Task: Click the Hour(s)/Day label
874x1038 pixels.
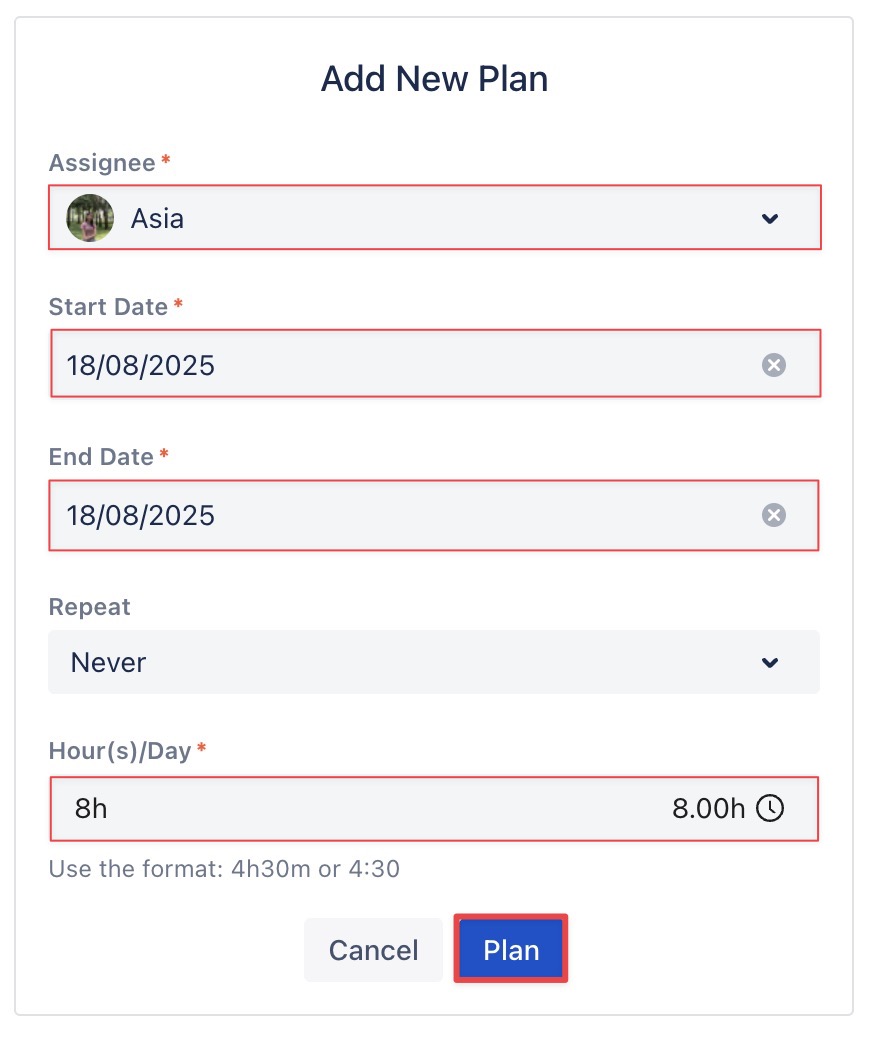Action: pyautogui.click(x=120, y=751)
